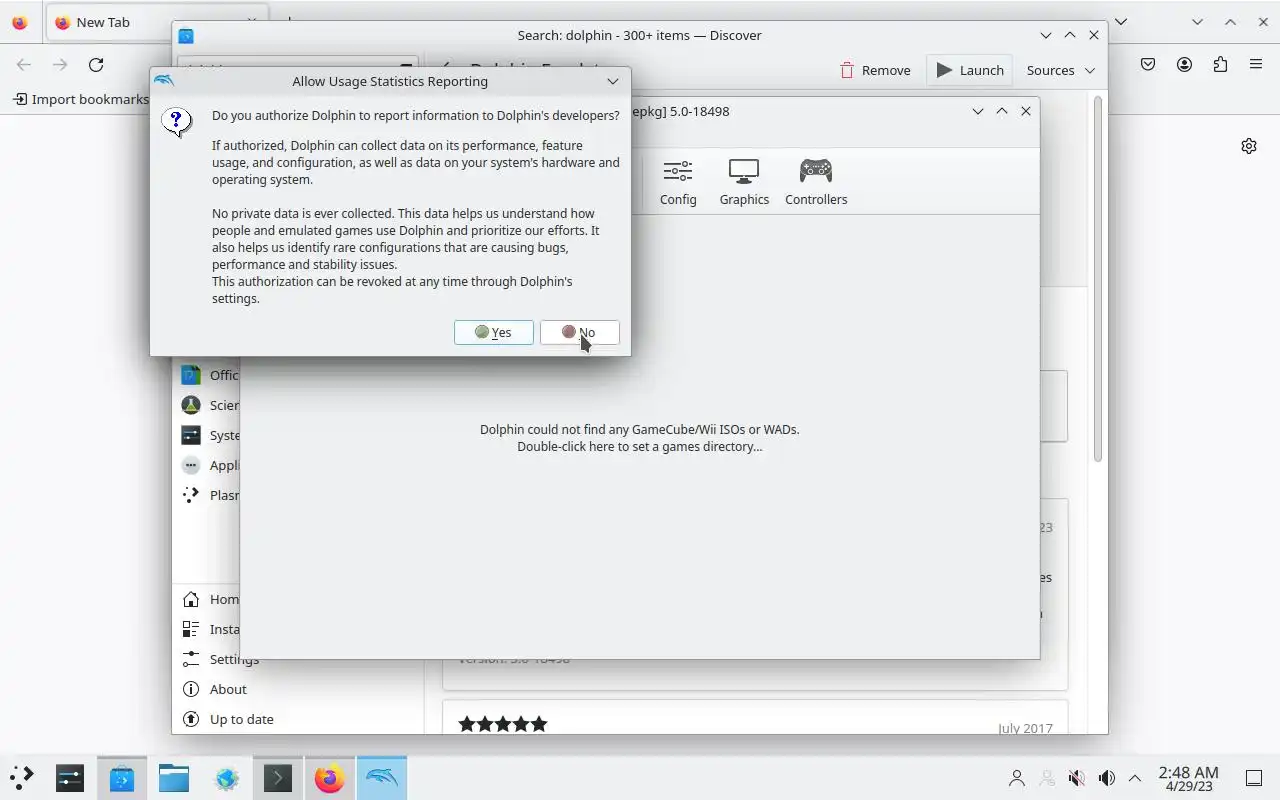Click the Firefox reload button
Screen dimensions: 1280x800
[x=96, y=65]
